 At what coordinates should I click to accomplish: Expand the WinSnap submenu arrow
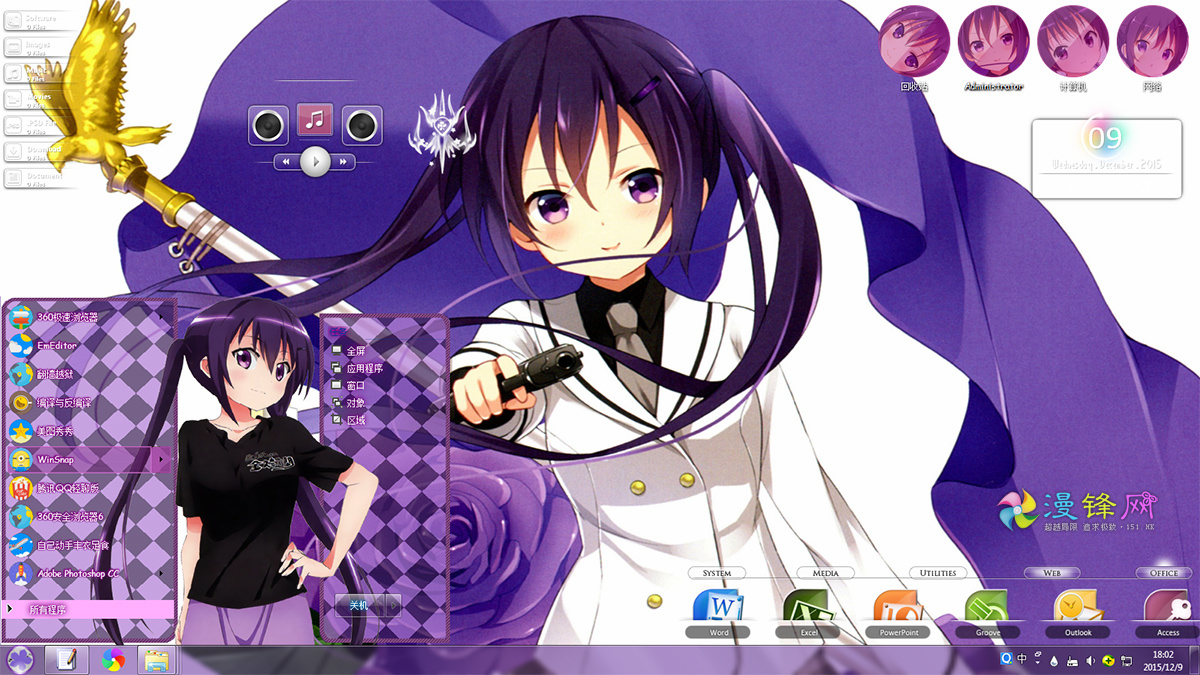point(163,459)
